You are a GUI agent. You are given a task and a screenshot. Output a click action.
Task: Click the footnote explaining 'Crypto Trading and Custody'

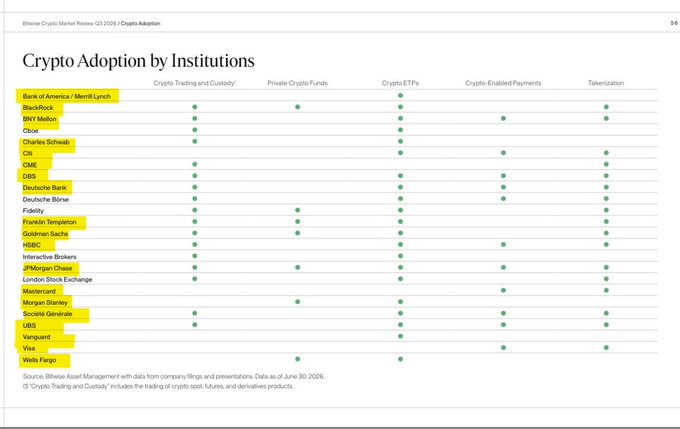158,386
